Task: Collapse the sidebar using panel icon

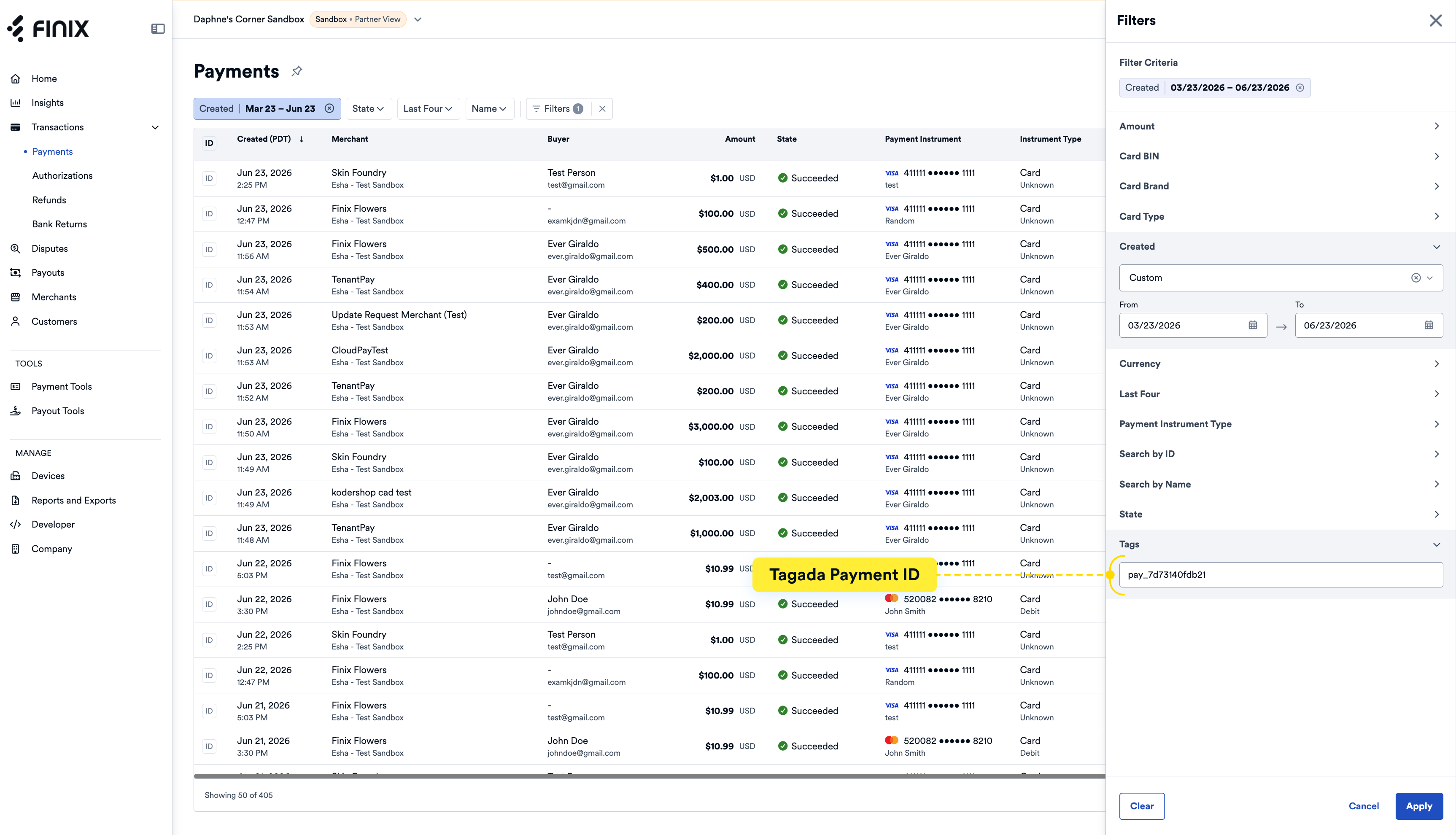Action: coord(158,29)
